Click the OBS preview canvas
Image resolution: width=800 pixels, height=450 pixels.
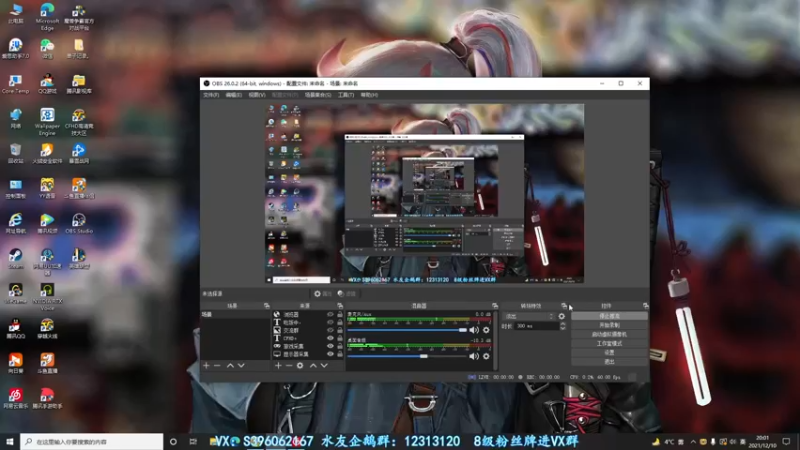click(x=424, y=193)
